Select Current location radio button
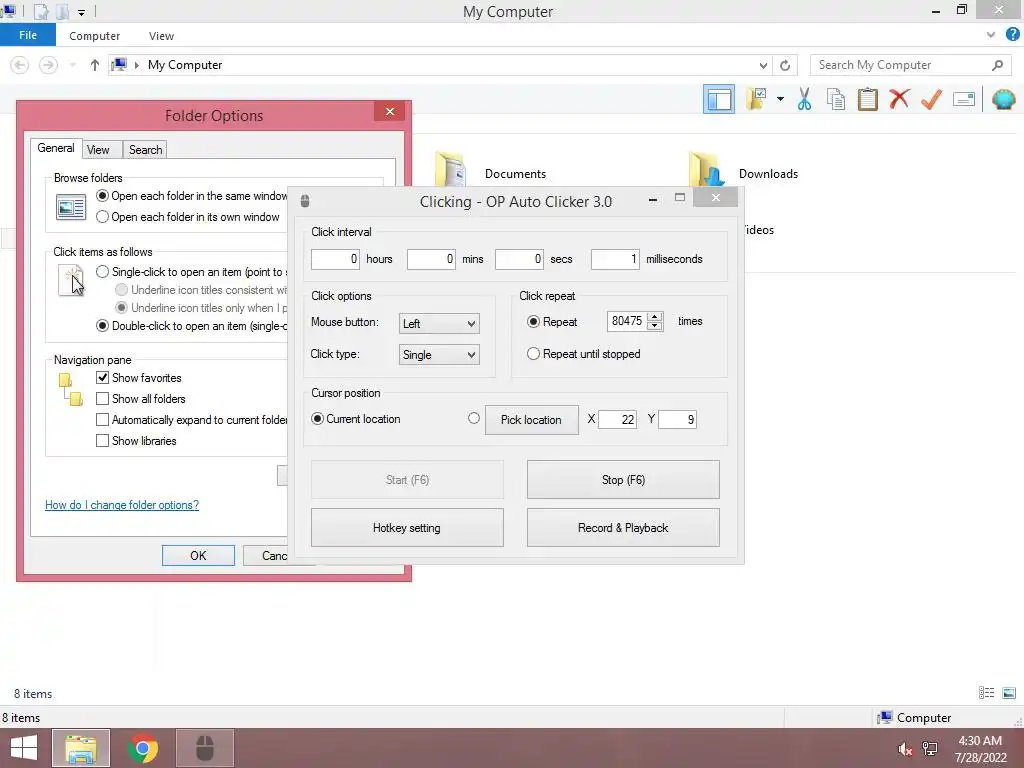The image size is (1024, 768). tap(317, 419)
